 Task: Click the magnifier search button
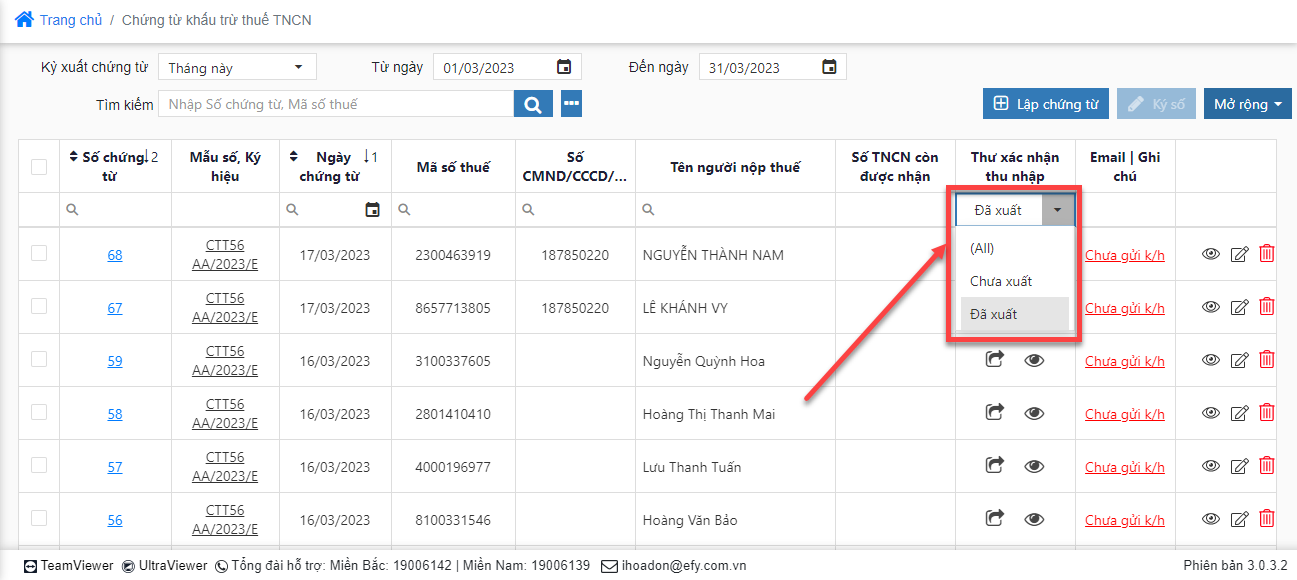click(533, 104)
